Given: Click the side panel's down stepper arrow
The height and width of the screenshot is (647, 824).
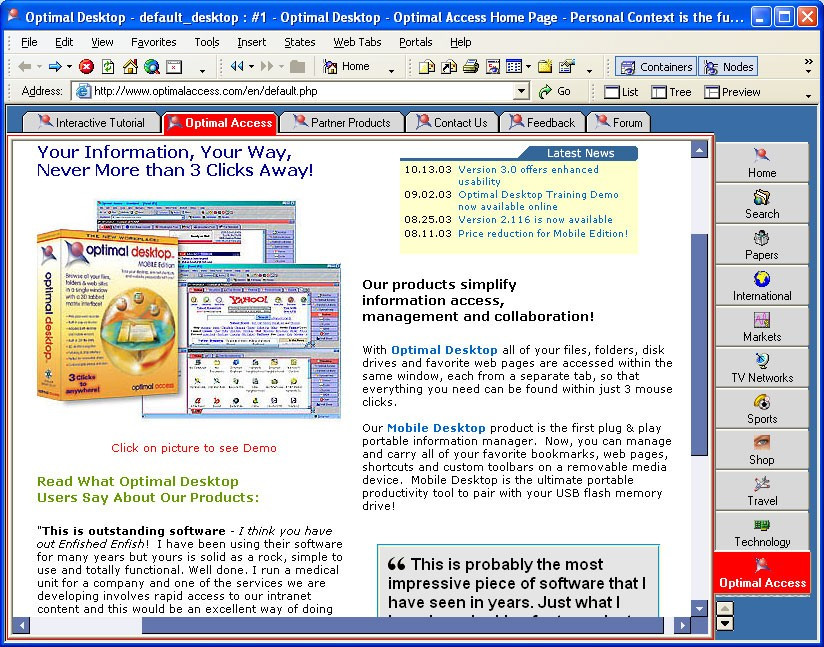Looking at the screenshot, I should point(725,623).
